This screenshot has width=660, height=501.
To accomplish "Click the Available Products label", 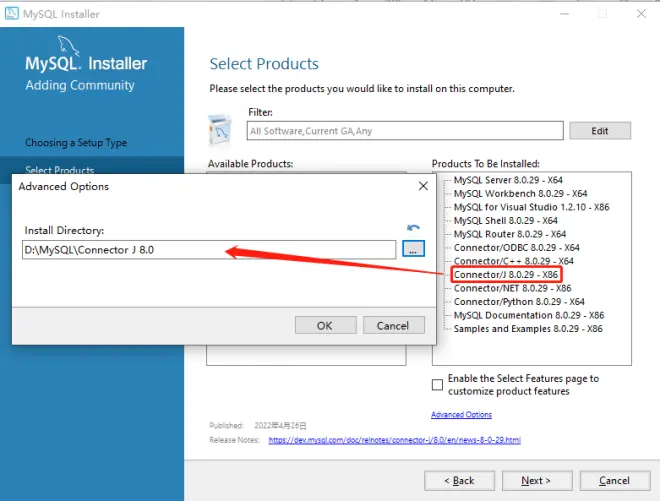I will (x=250, y=163).
